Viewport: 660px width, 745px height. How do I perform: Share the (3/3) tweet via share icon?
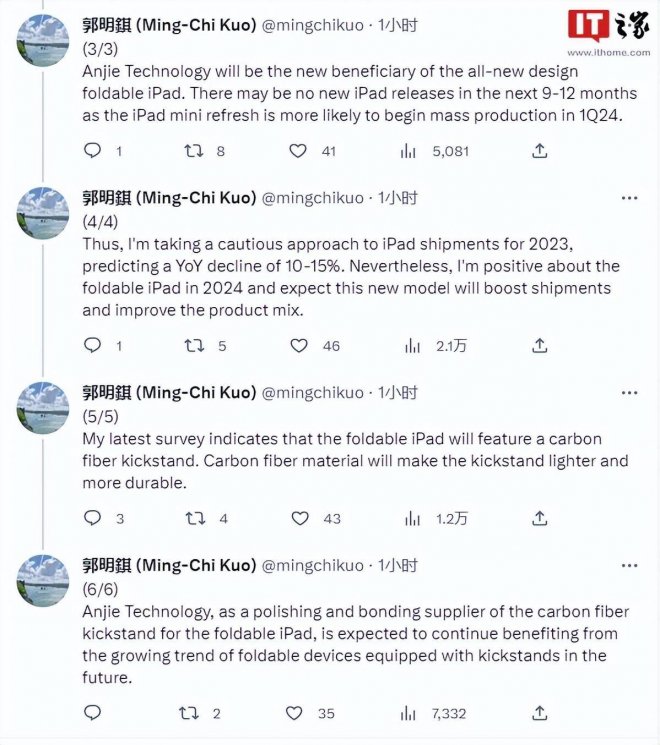pos(539,151)
